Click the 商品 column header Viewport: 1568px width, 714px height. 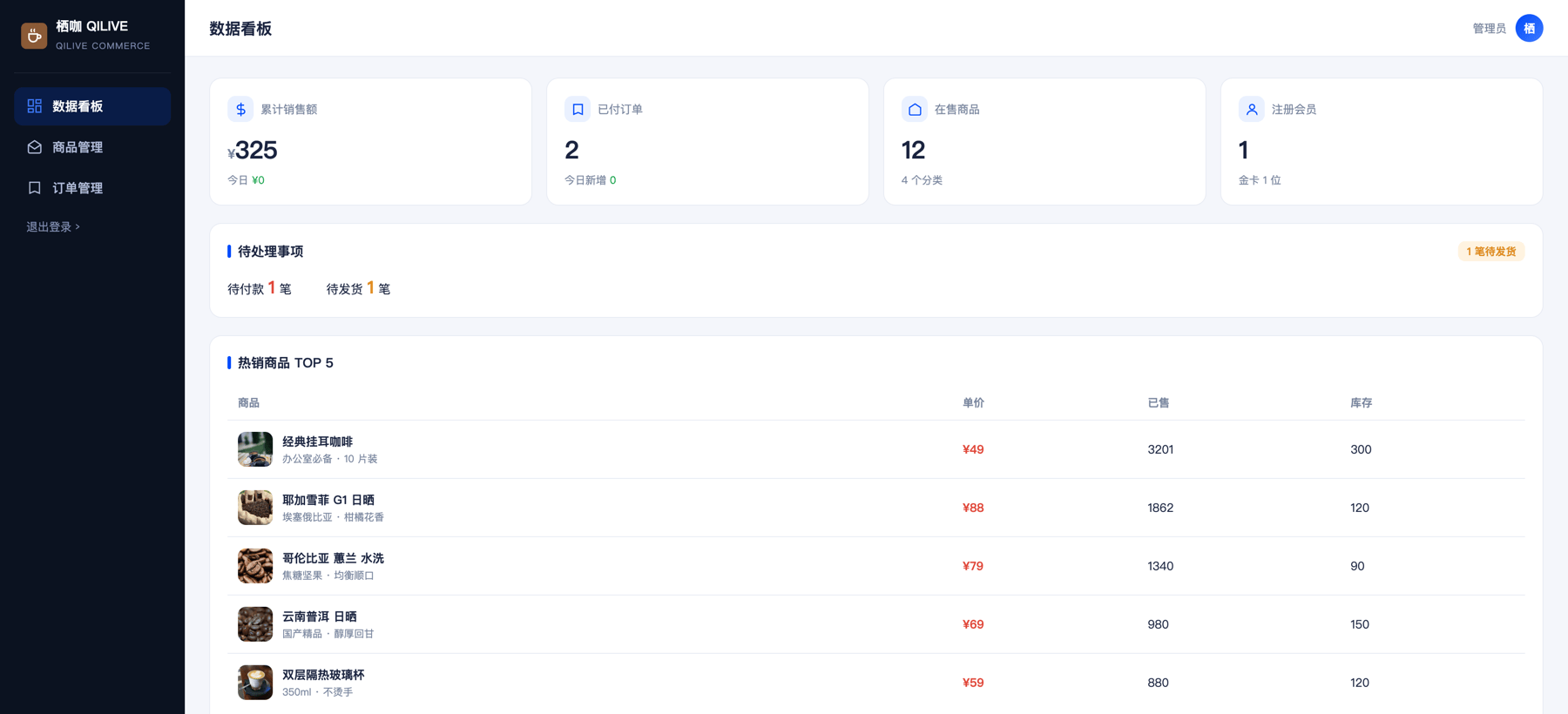pyautogui.click(x=248, y=403)
